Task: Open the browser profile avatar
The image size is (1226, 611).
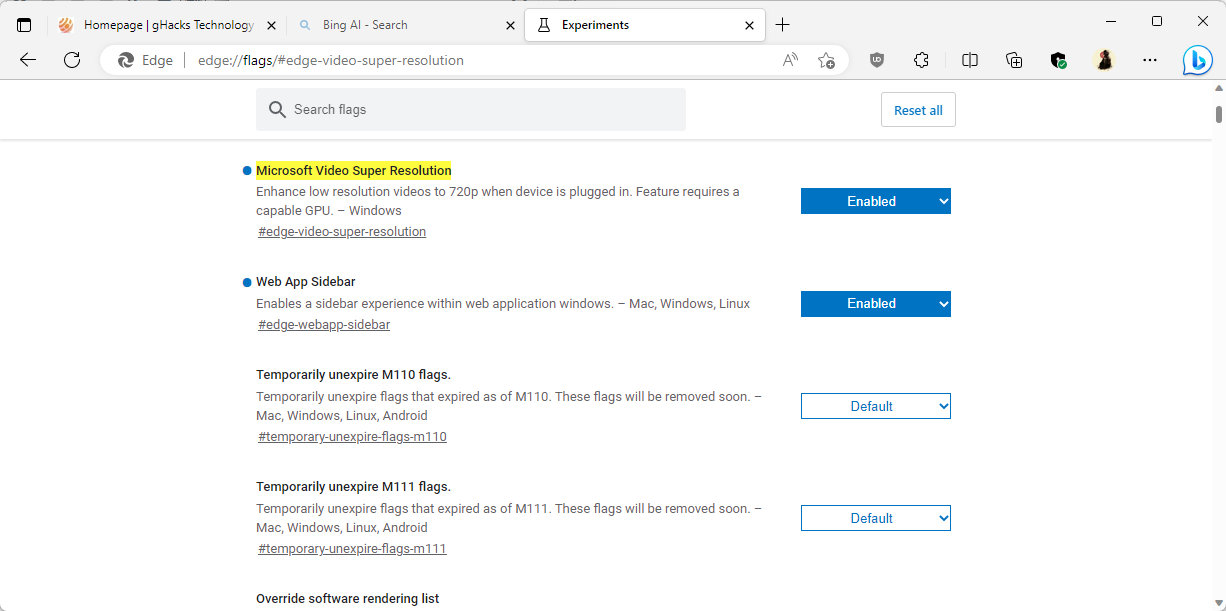Action: pyautogui.click(x=1104, y=60)
